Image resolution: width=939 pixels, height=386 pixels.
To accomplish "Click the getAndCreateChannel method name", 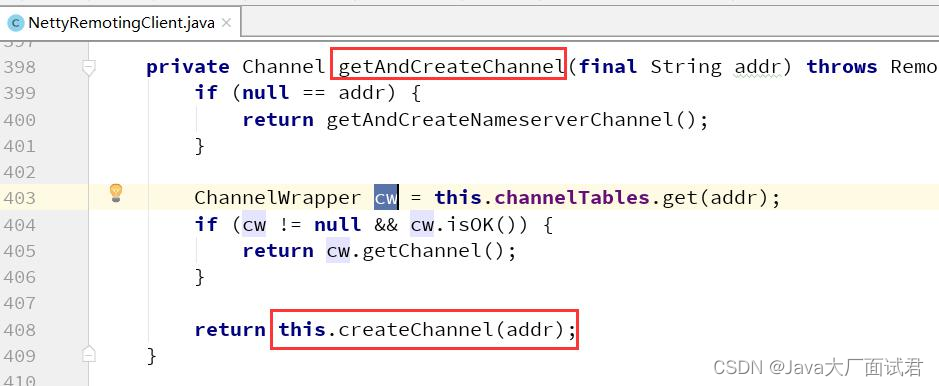I will (x=452, y=67).
